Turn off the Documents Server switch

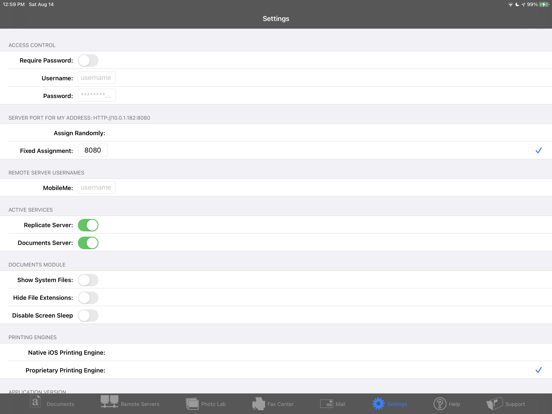click(88, 243)
